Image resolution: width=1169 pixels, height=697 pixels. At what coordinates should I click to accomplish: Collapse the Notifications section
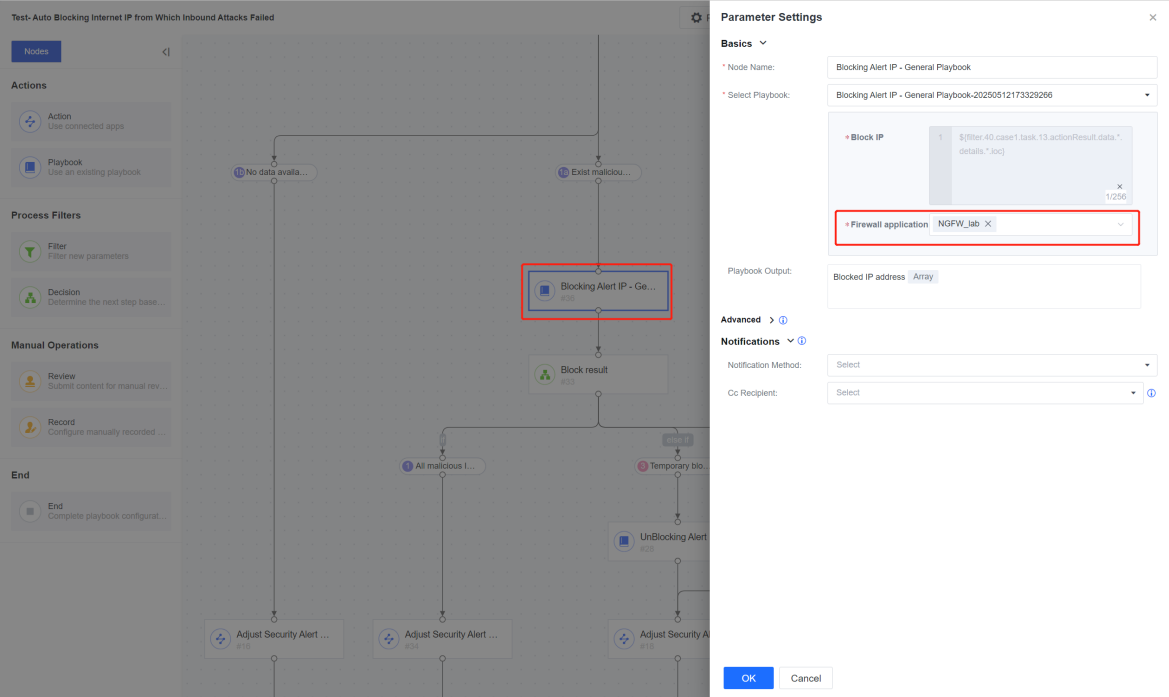(790, 341)
